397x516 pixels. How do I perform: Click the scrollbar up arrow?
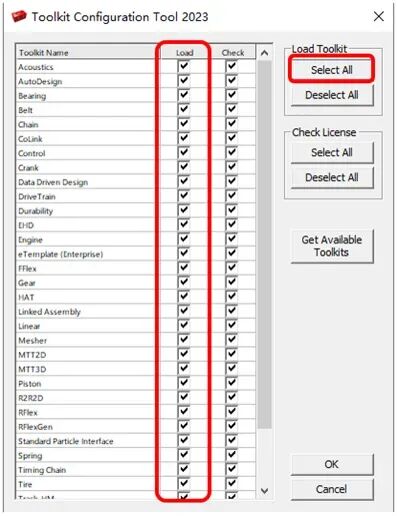coord(264,53)
